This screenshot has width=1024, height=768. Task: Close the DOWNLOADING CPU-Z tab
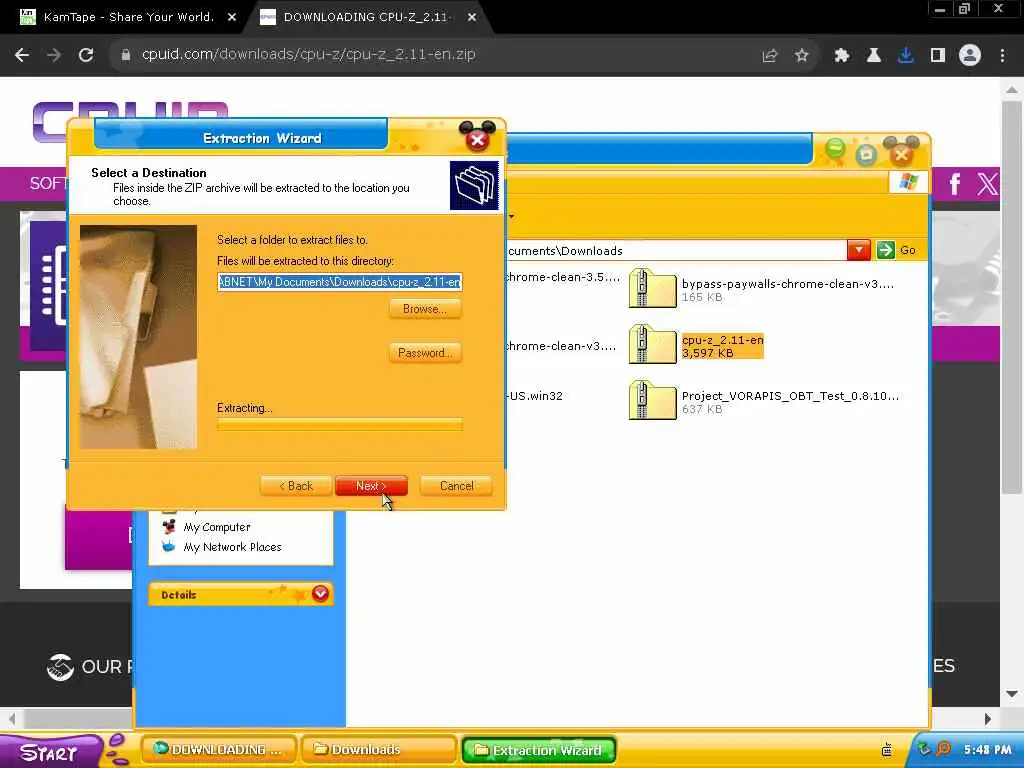click(472, 18)
